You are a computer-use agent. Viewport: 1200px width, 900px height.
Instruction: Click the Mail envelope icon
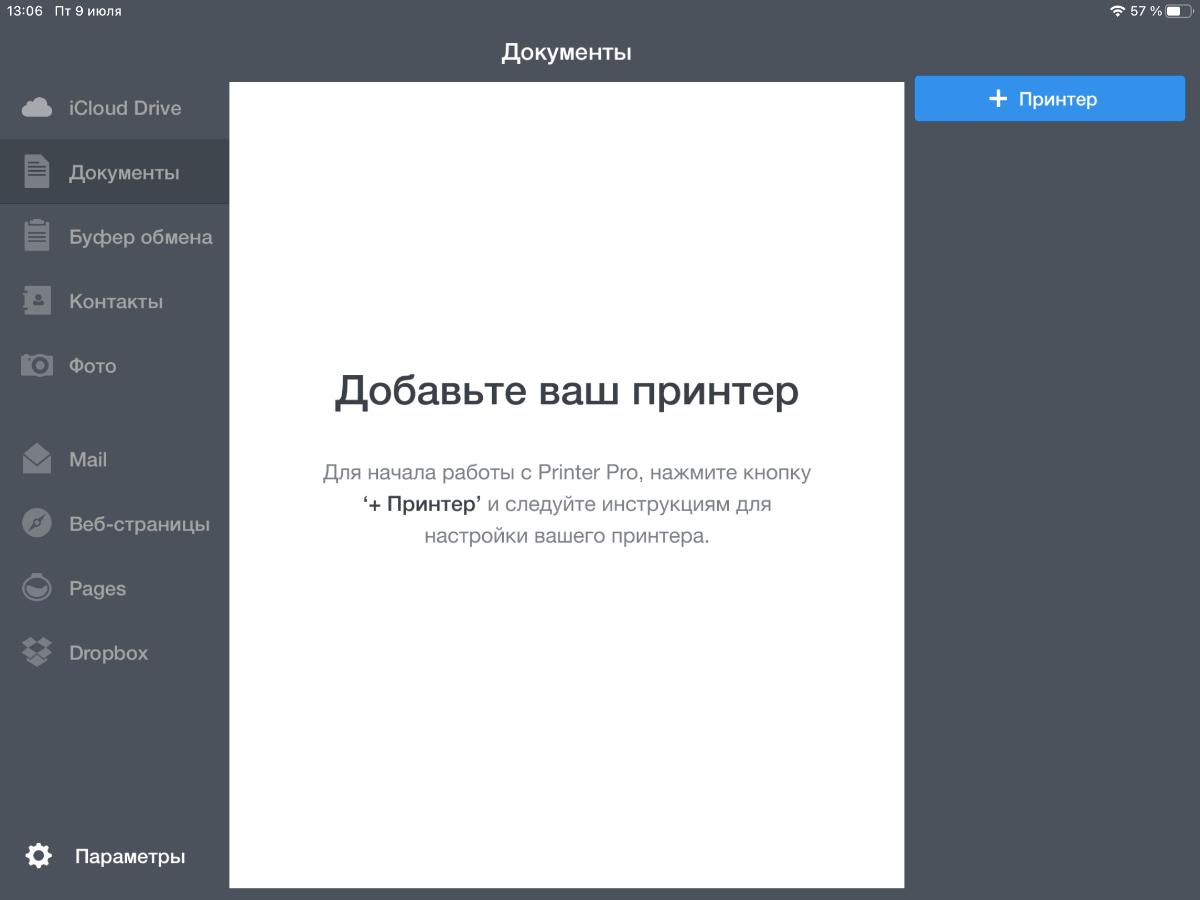point(37,459)
